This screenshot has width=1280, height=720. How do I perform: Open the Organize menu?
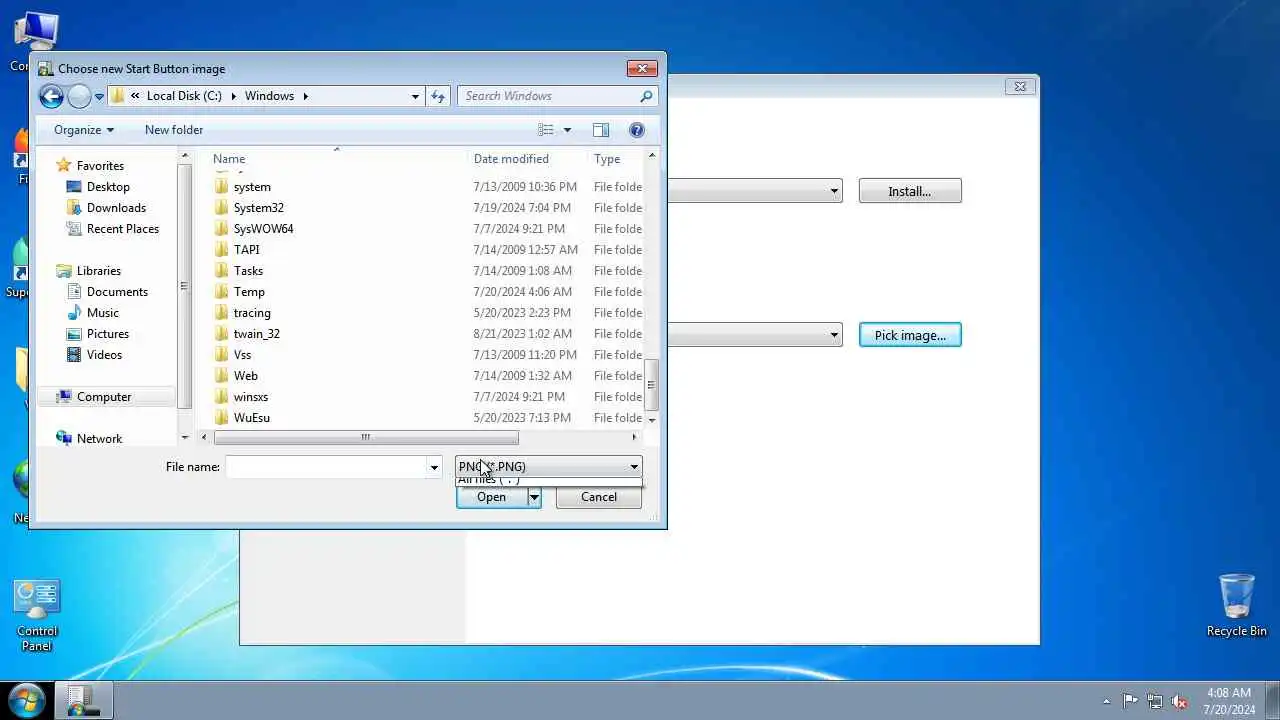point(84,130)
